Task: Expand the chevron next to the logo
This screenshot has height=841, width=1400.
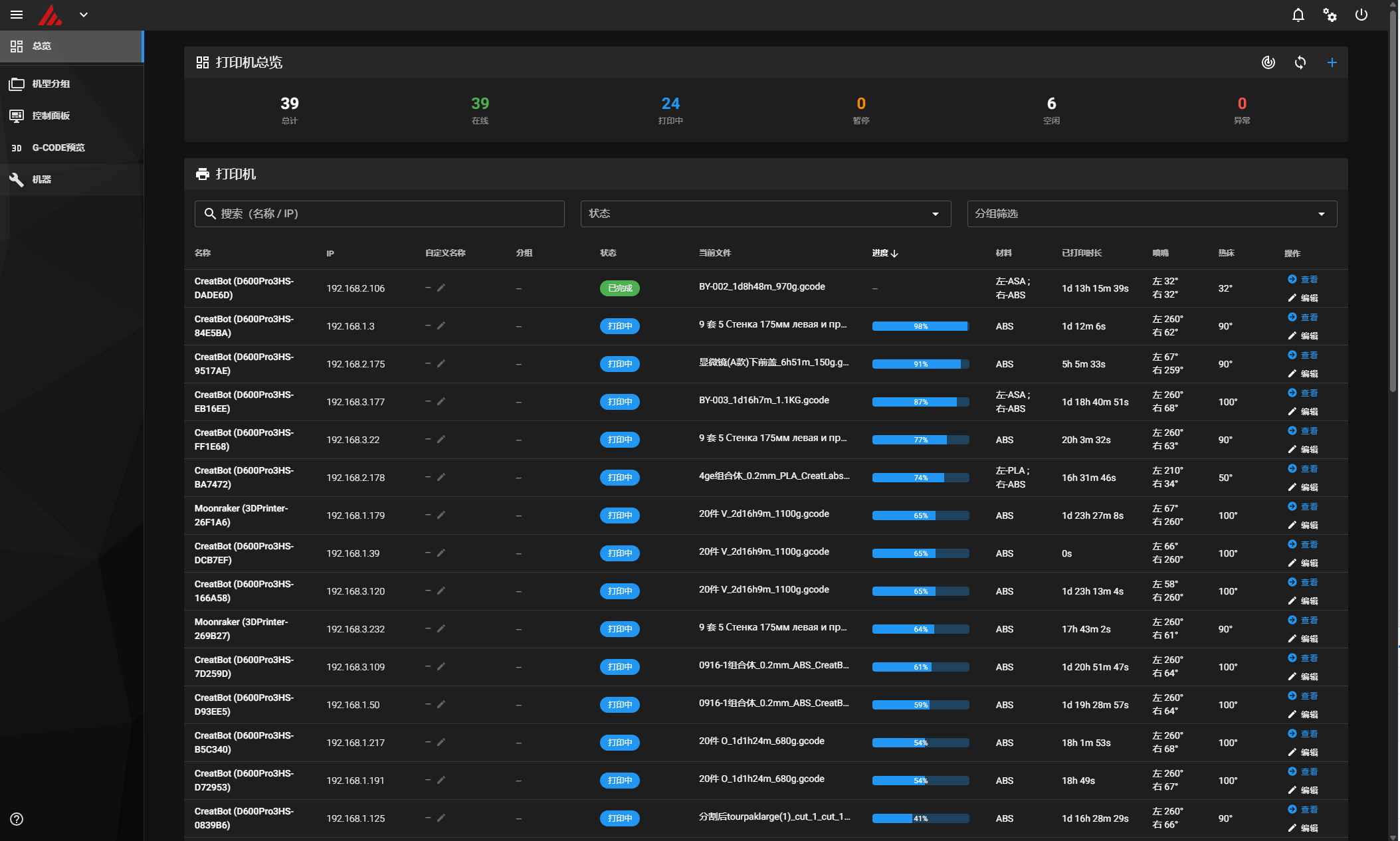Action: (x=84, y=15)
